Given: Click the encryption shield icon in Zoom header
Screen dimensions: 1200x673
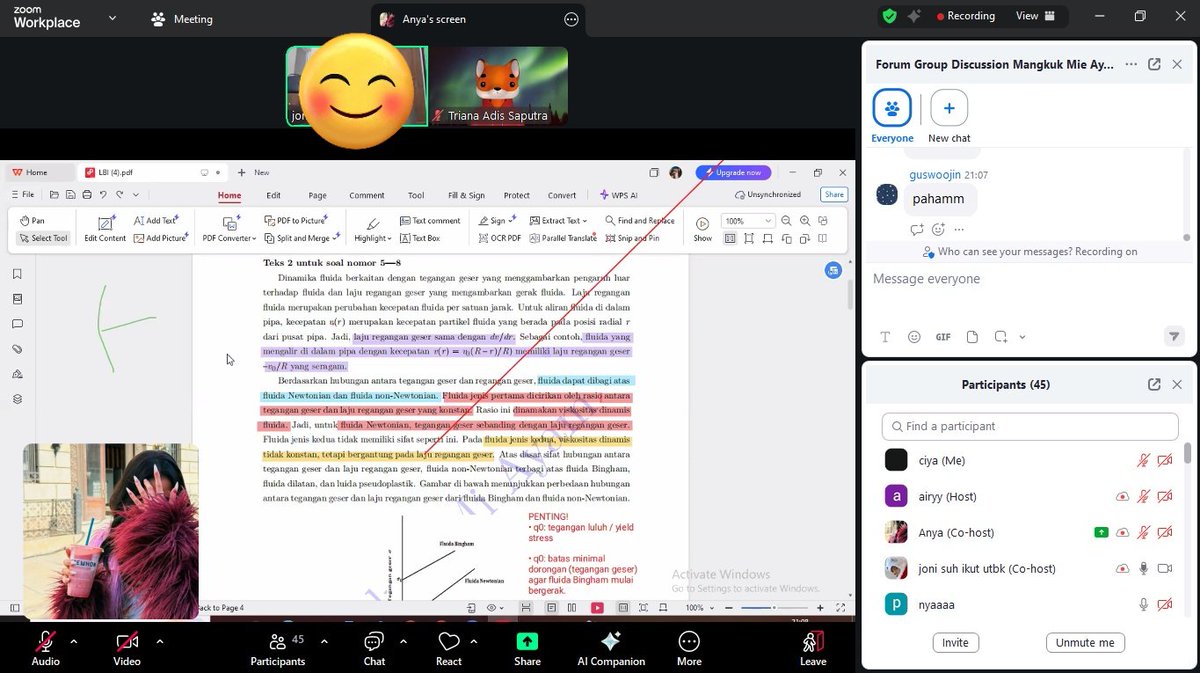Looking at the screenshot, I should [889, 16].
